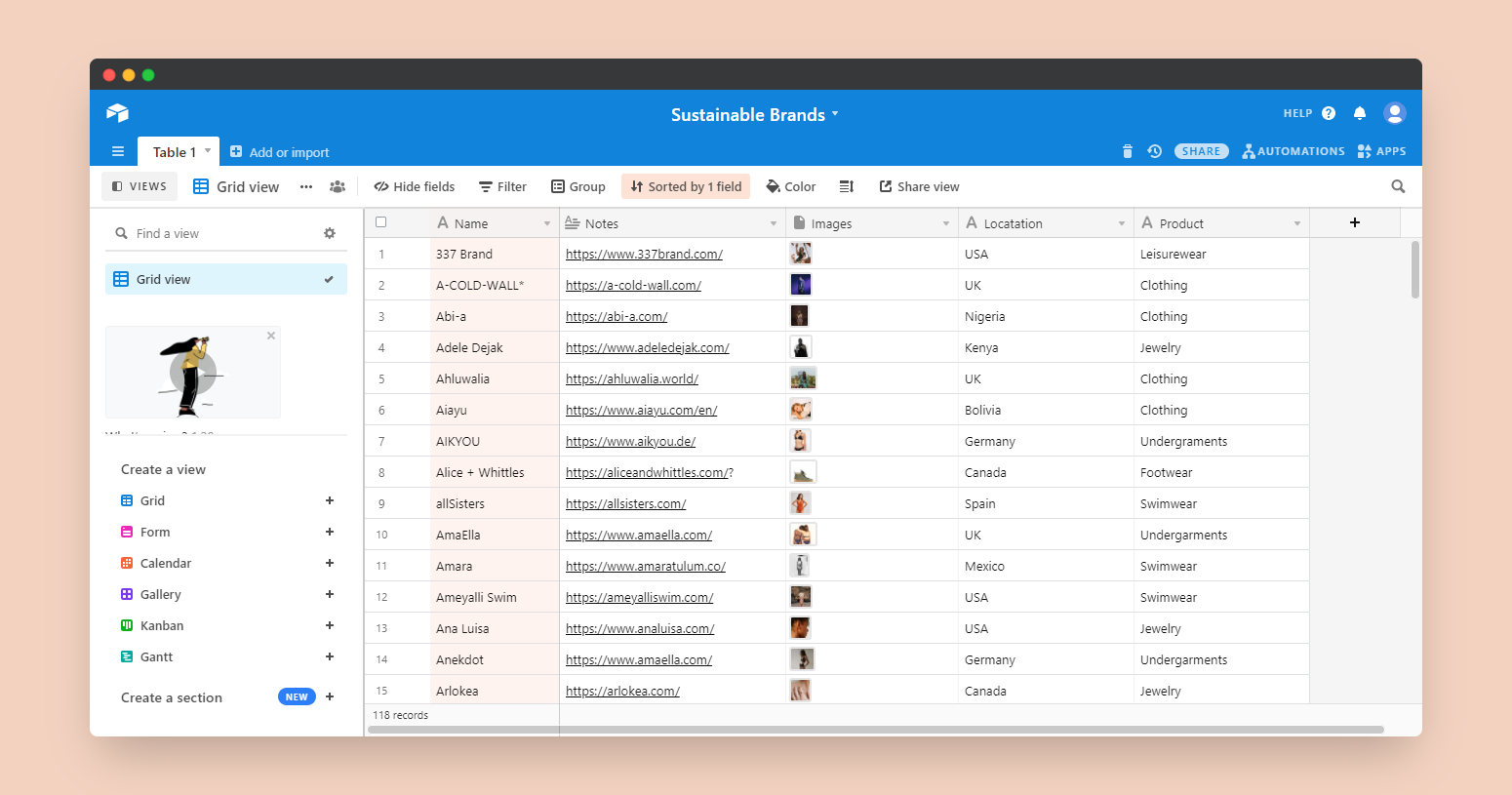The image size is (1512, 795).
Task: Open the view list settings gear
Action: 330,233
